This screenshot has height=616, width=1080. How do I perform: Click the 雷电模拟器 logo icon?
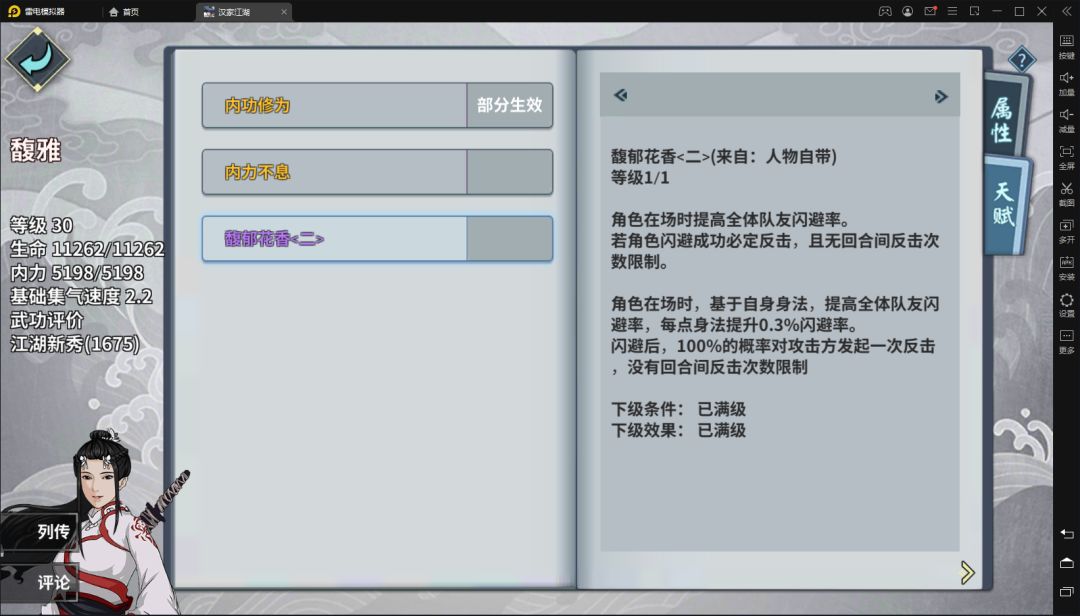(x=14, y=11)
